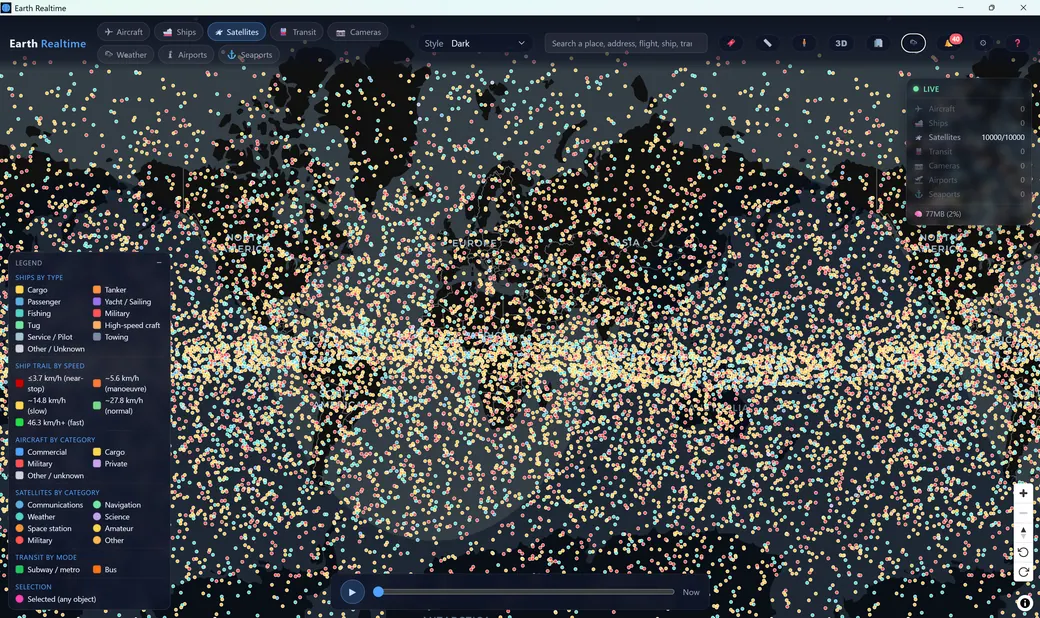Click Satellites row in LIVE panel
This screenshot has width=1040, height=618.
point(969,137)
